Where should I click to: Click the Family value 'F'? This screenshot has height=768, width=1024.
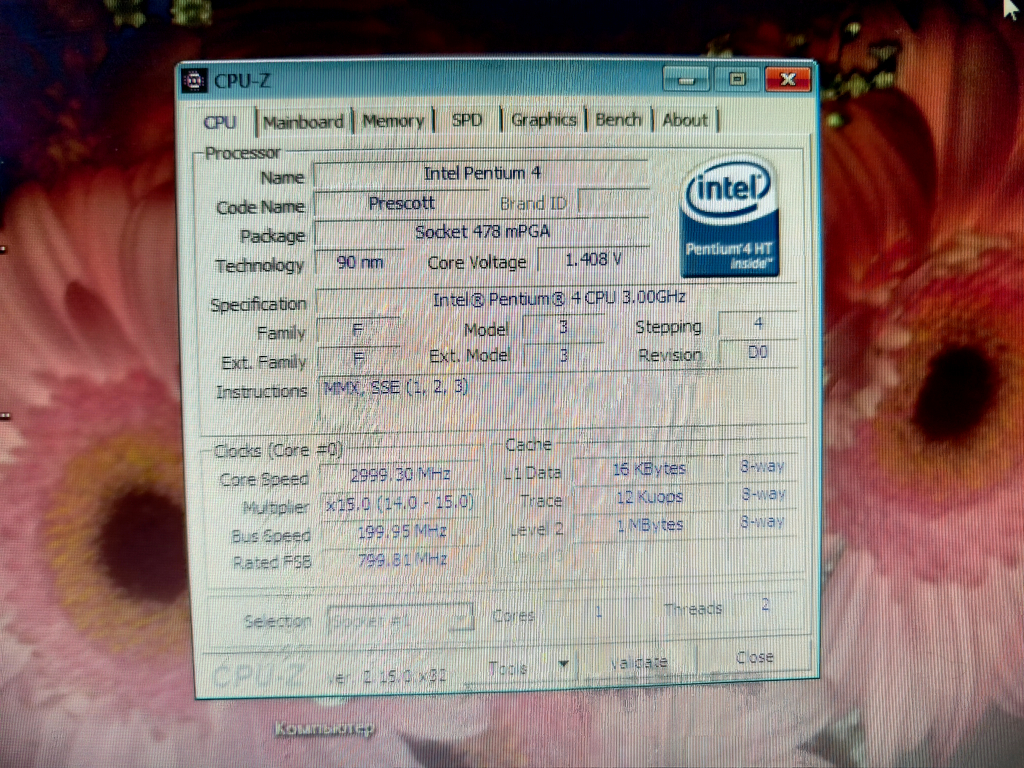coord(358,330)
